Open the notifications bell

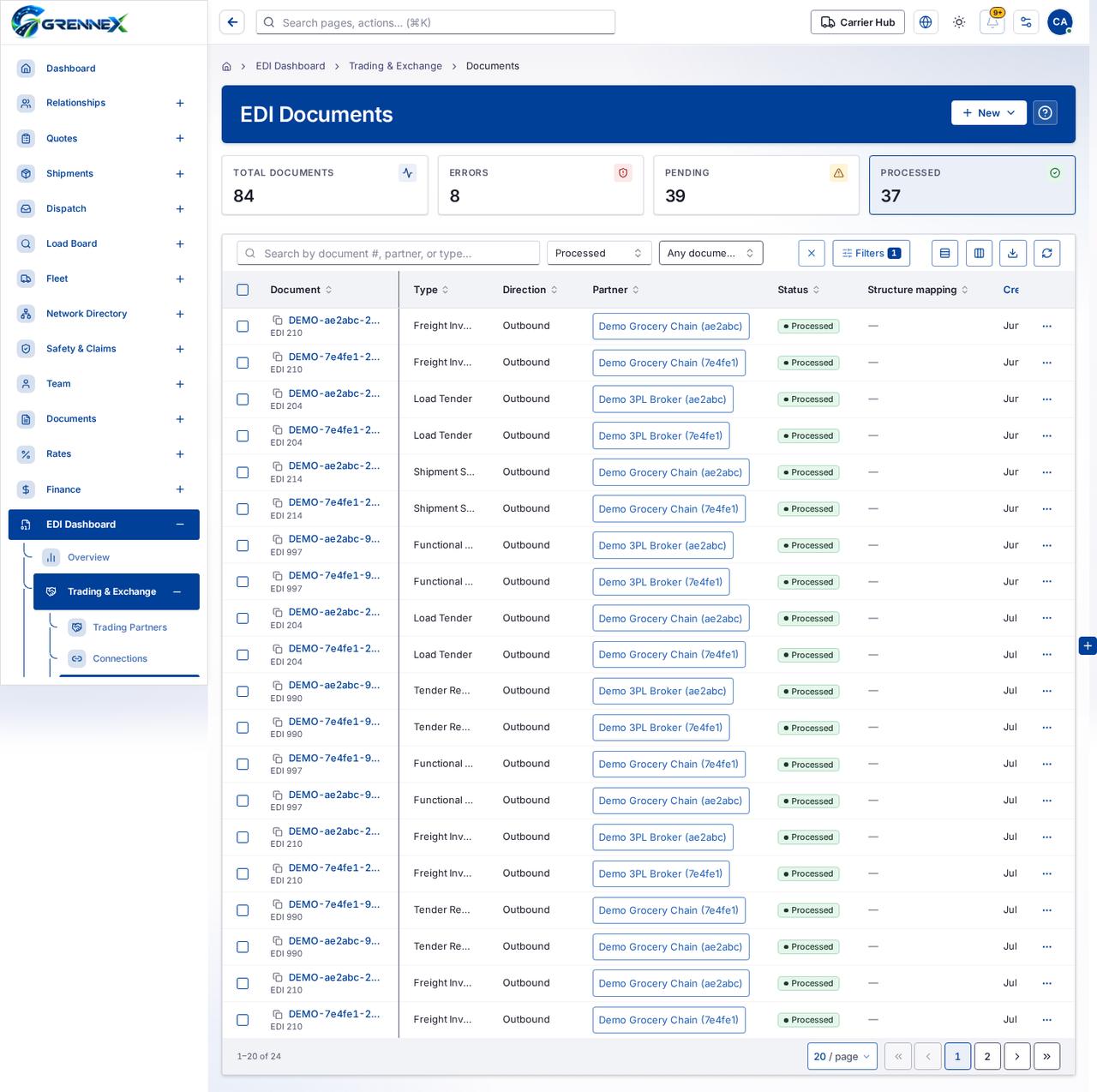tap(992, 22)
